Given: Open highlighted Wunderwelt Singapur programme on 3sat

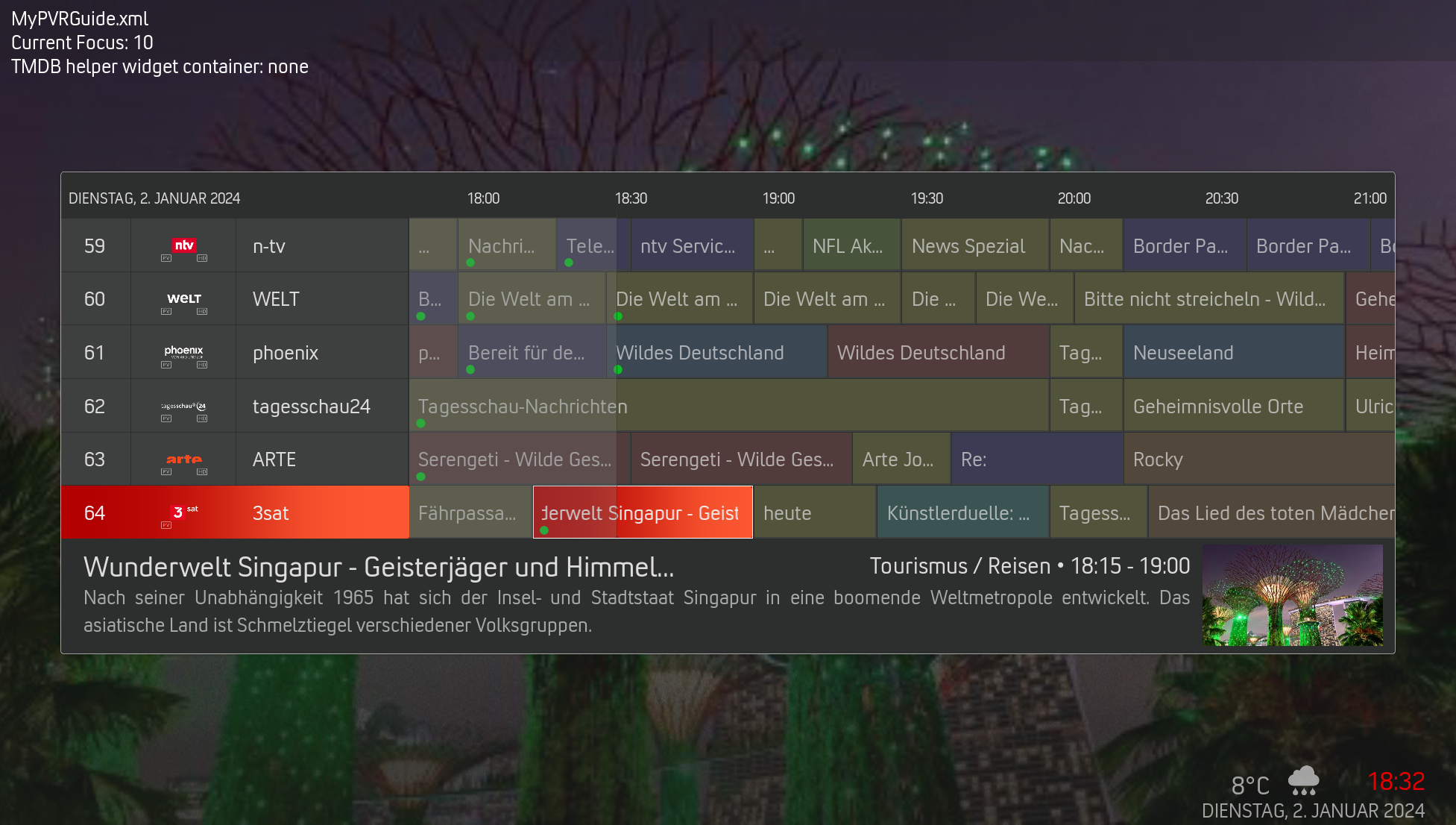Looking at the screenshot, I should coord(643,512).
